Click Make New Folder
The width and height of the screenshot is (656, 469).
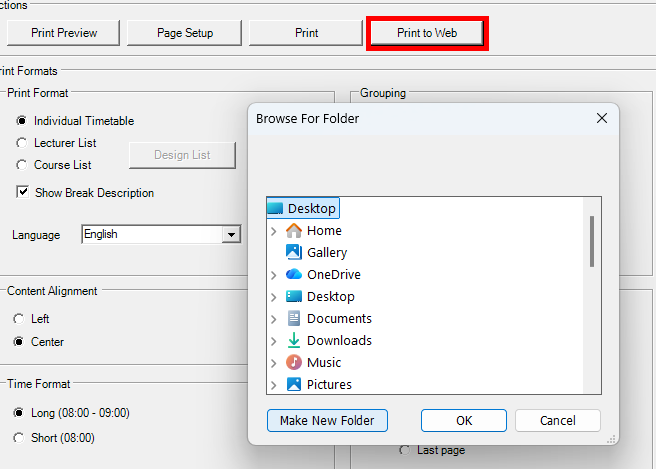[x=327, y=420]
